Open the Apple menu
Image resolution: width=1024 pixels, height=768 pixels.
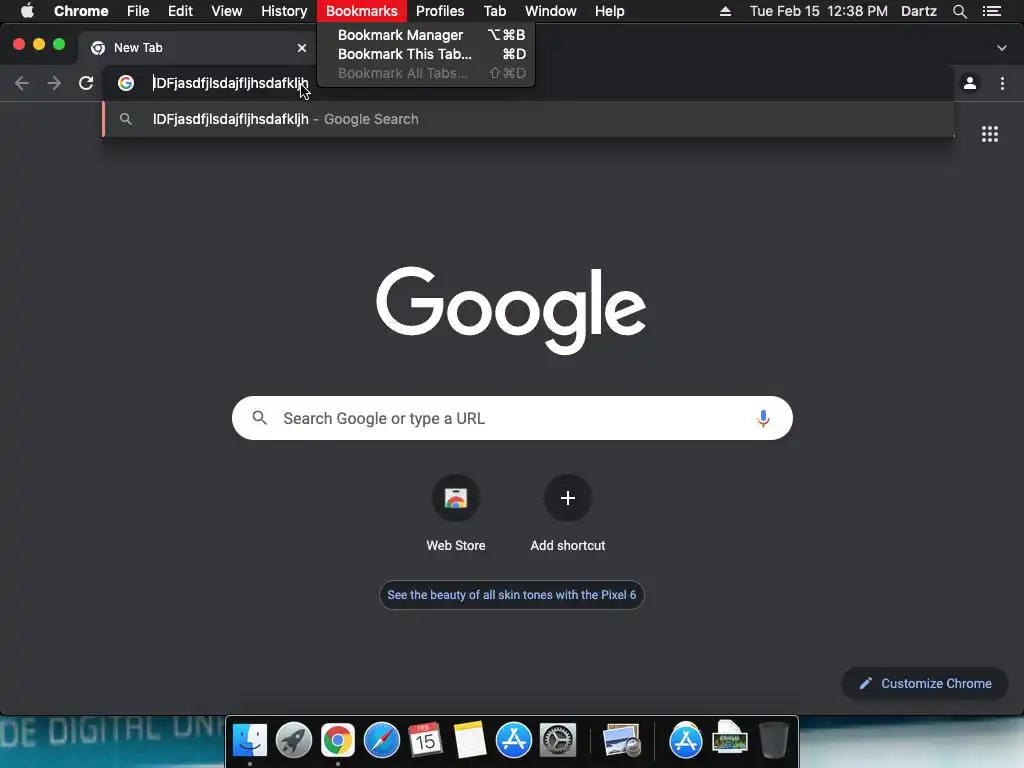[27, 11]
